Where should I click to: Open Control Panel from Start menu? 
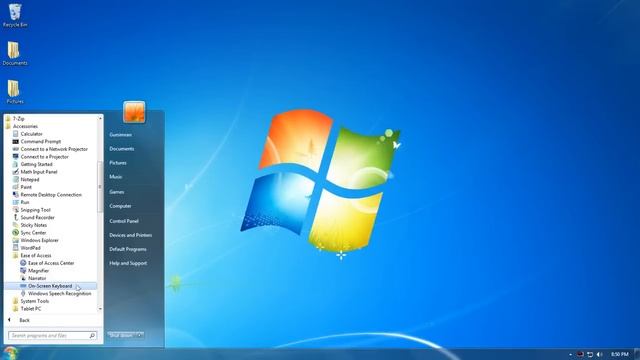(124, 221)
